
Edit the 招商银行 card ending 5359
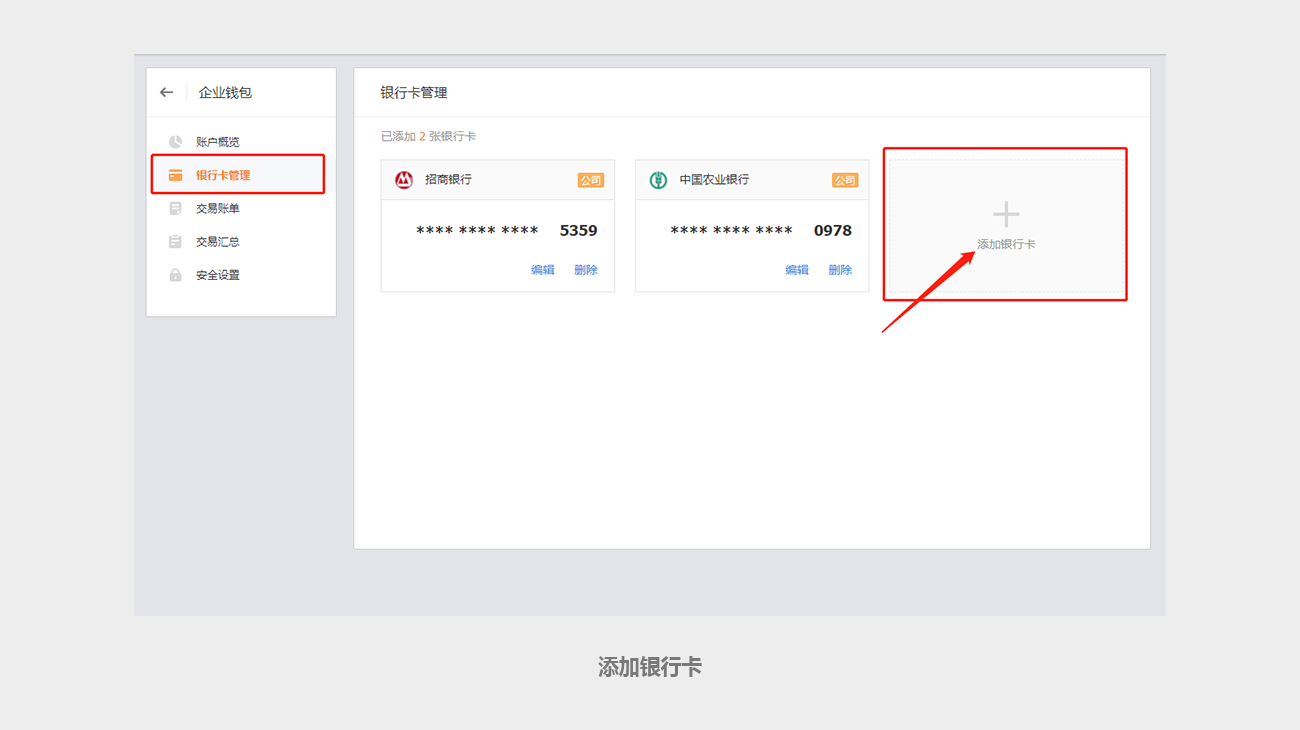(543, 270)
